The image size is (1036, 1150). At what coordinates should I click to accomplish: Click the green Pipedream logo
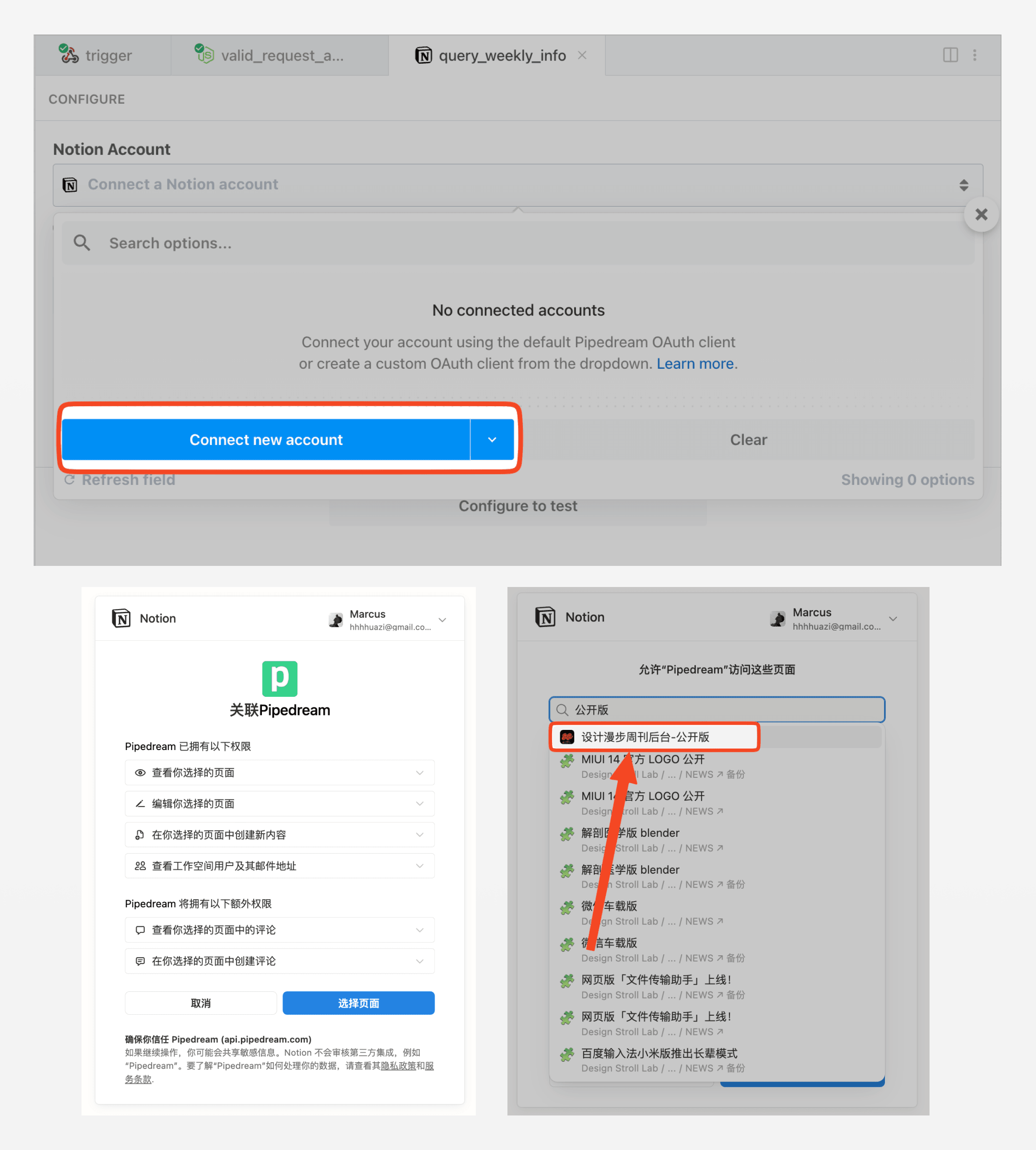click(280, 678)
